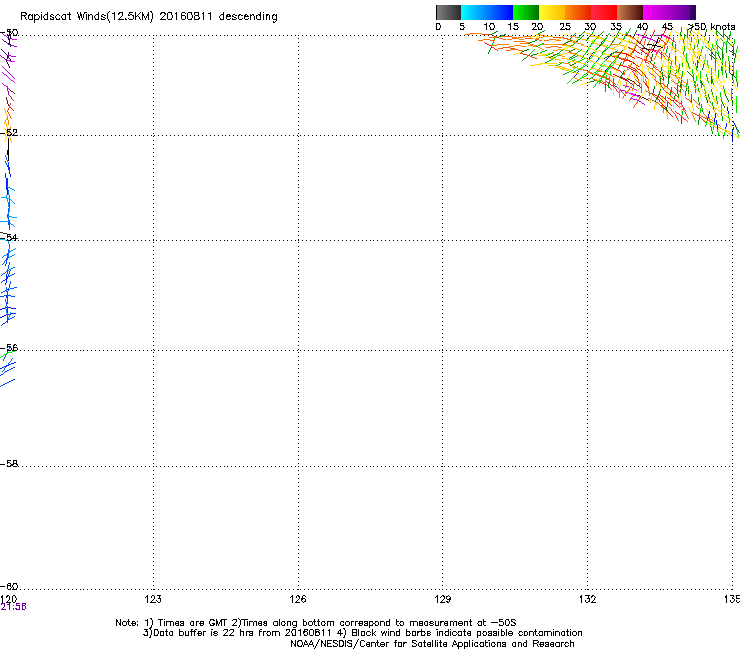740x650 pixels.
Task: Click the gray 0-5 knots color swatch
Action: 448,12
